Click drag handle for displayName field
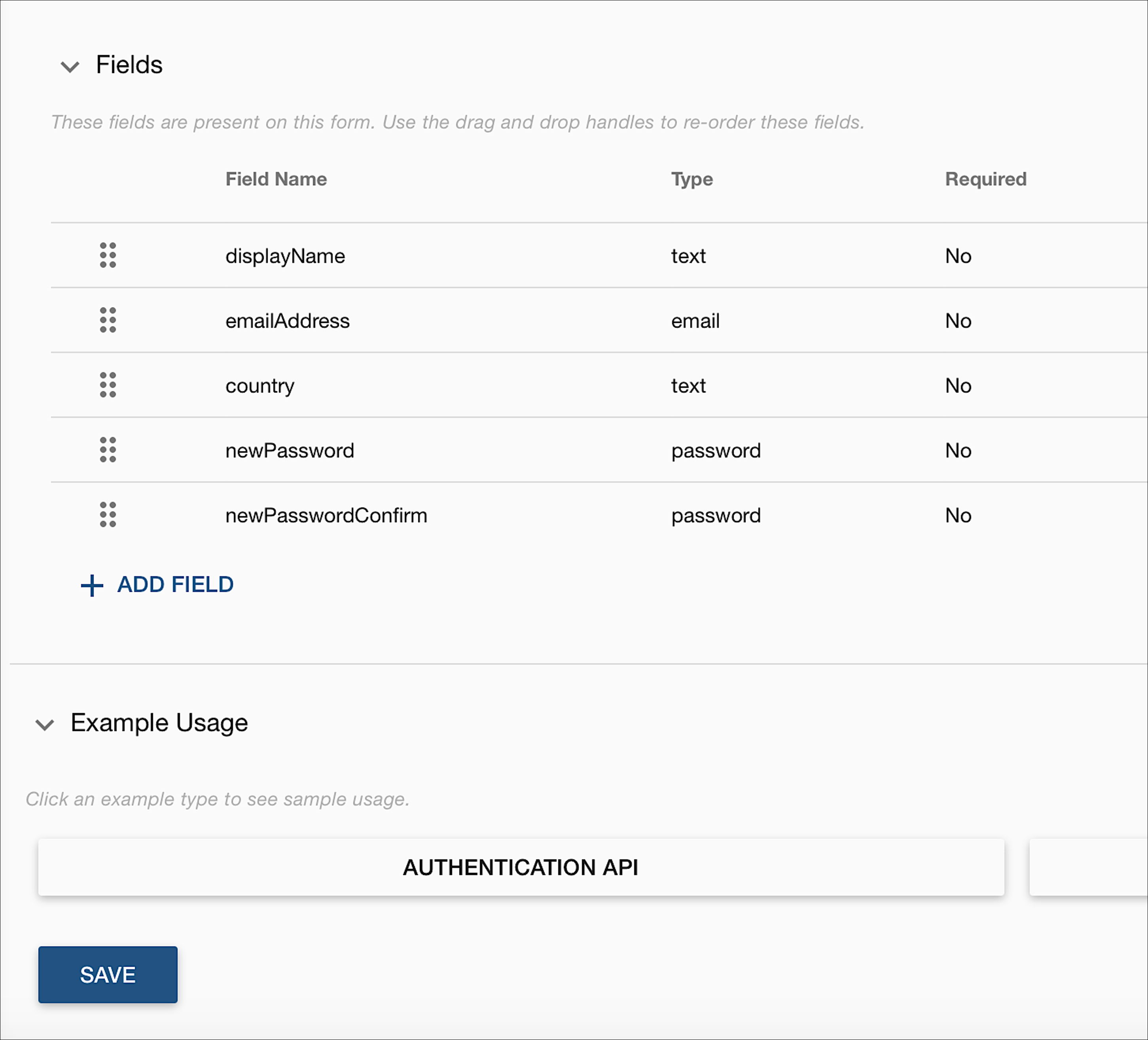The image size is (1148, 1040). pyautogui.click(x=108, y=255)
